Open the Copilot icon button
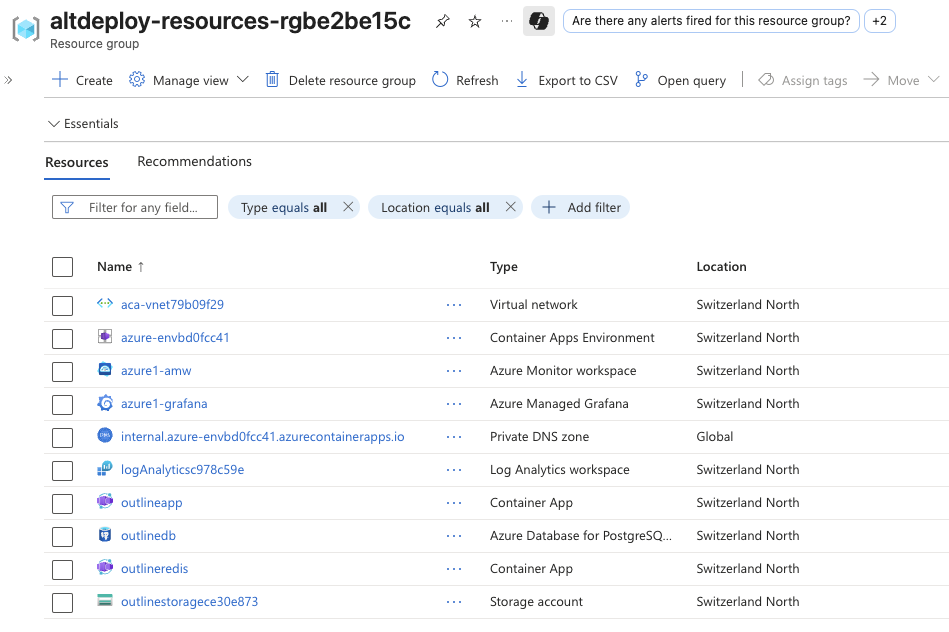 coord(539,21)
